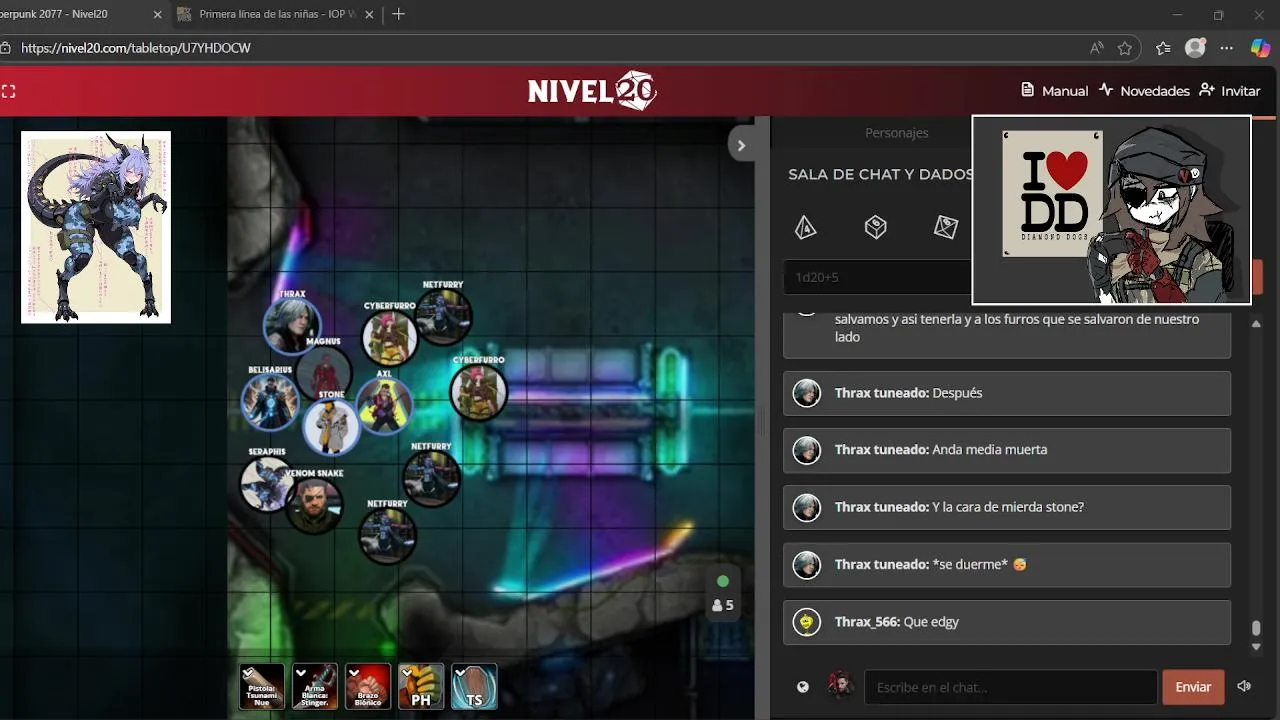The image size is (1280, 720).
Task: Open a new browser tab
Action: point(399,14)
